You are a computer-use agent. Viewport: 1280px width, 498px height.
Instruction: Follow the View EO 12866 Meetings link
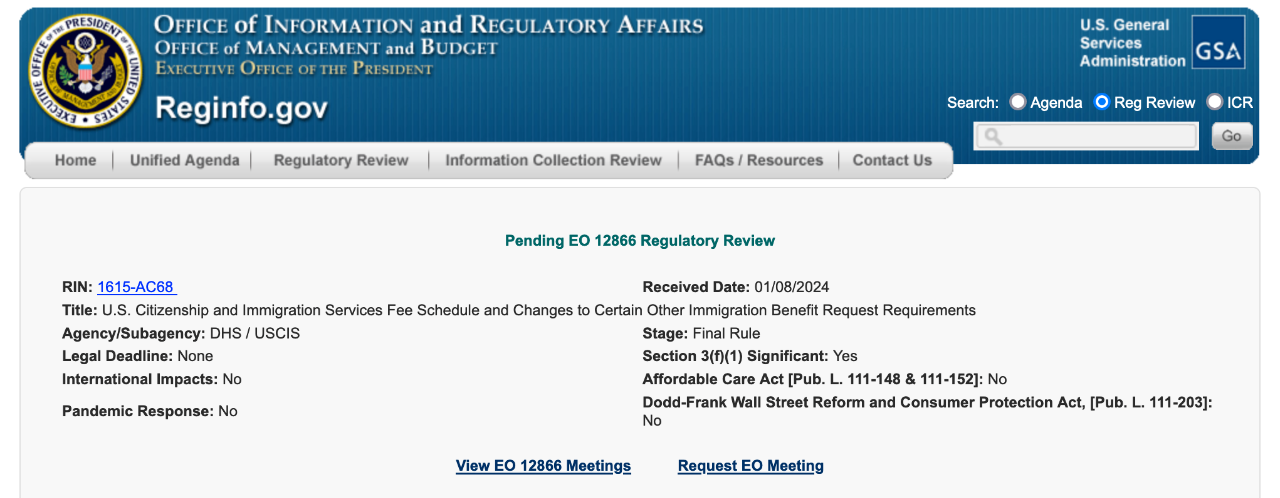pos(543,466)
